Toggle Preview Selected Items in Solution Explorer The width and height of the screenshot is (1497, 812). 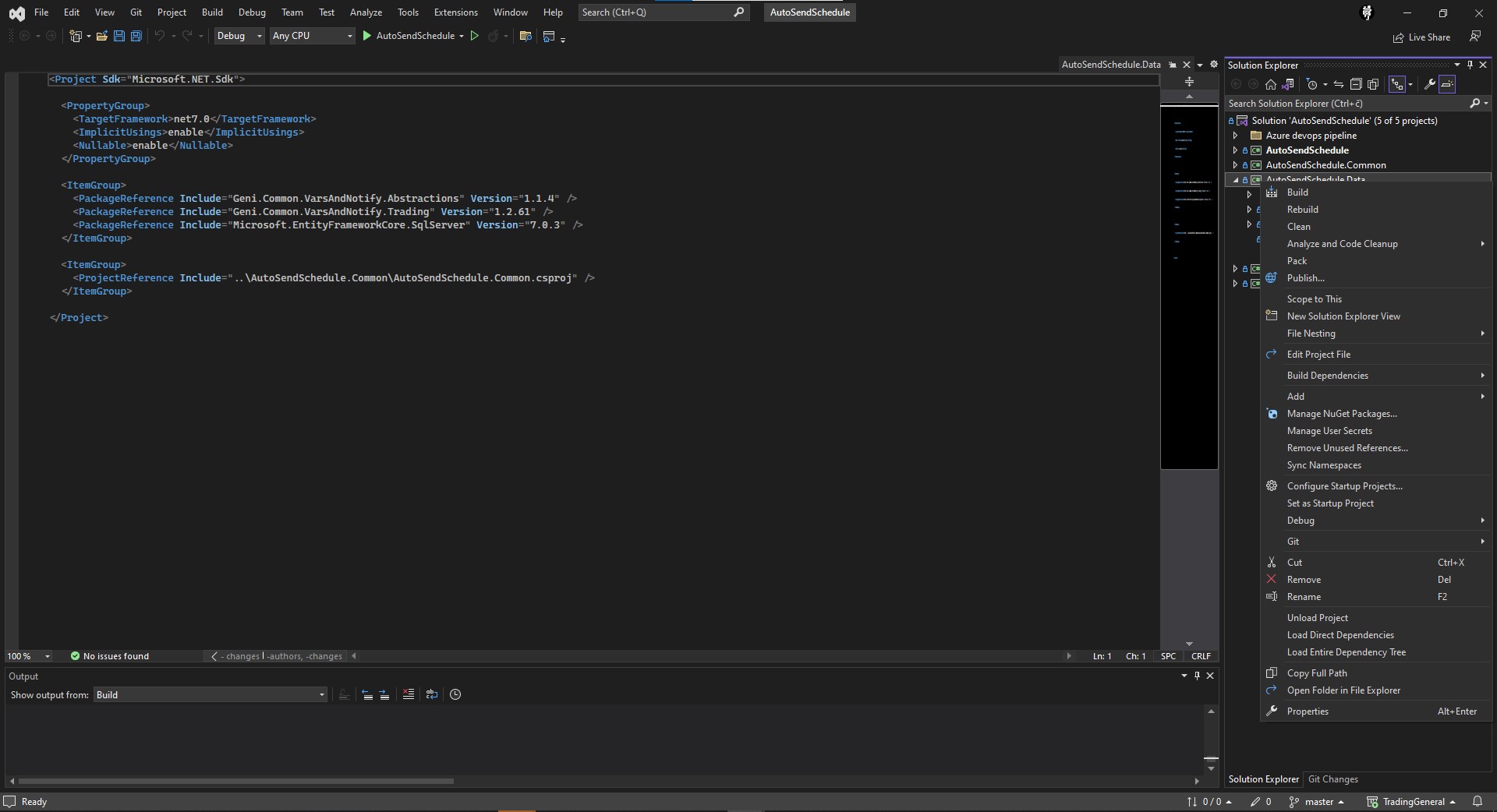1447,84
